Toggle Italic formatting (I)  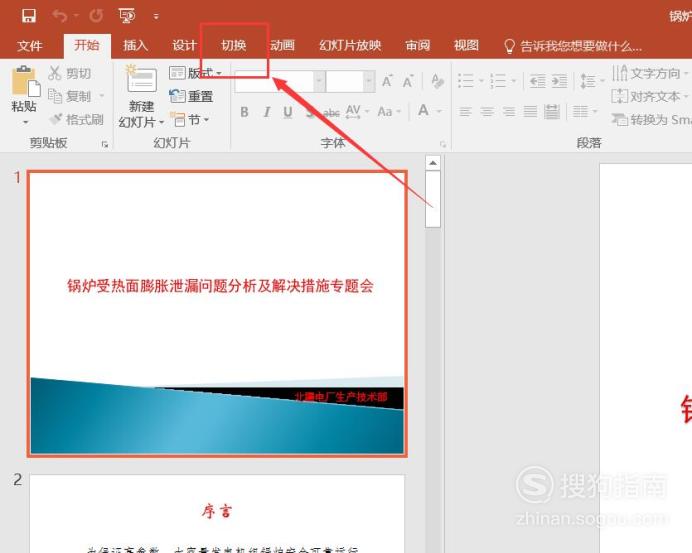pyautogui.click(x=267, y=112)
